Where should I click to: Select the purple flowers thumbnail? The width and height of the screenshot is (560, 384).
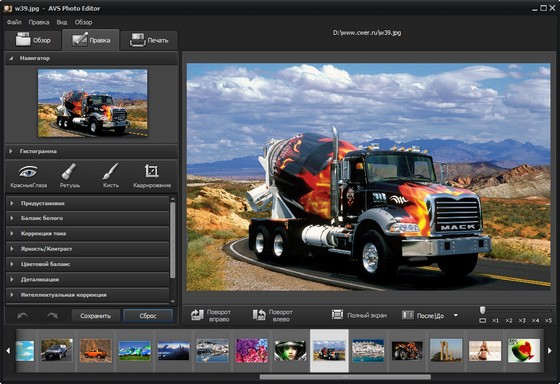[x=251, y=350]
